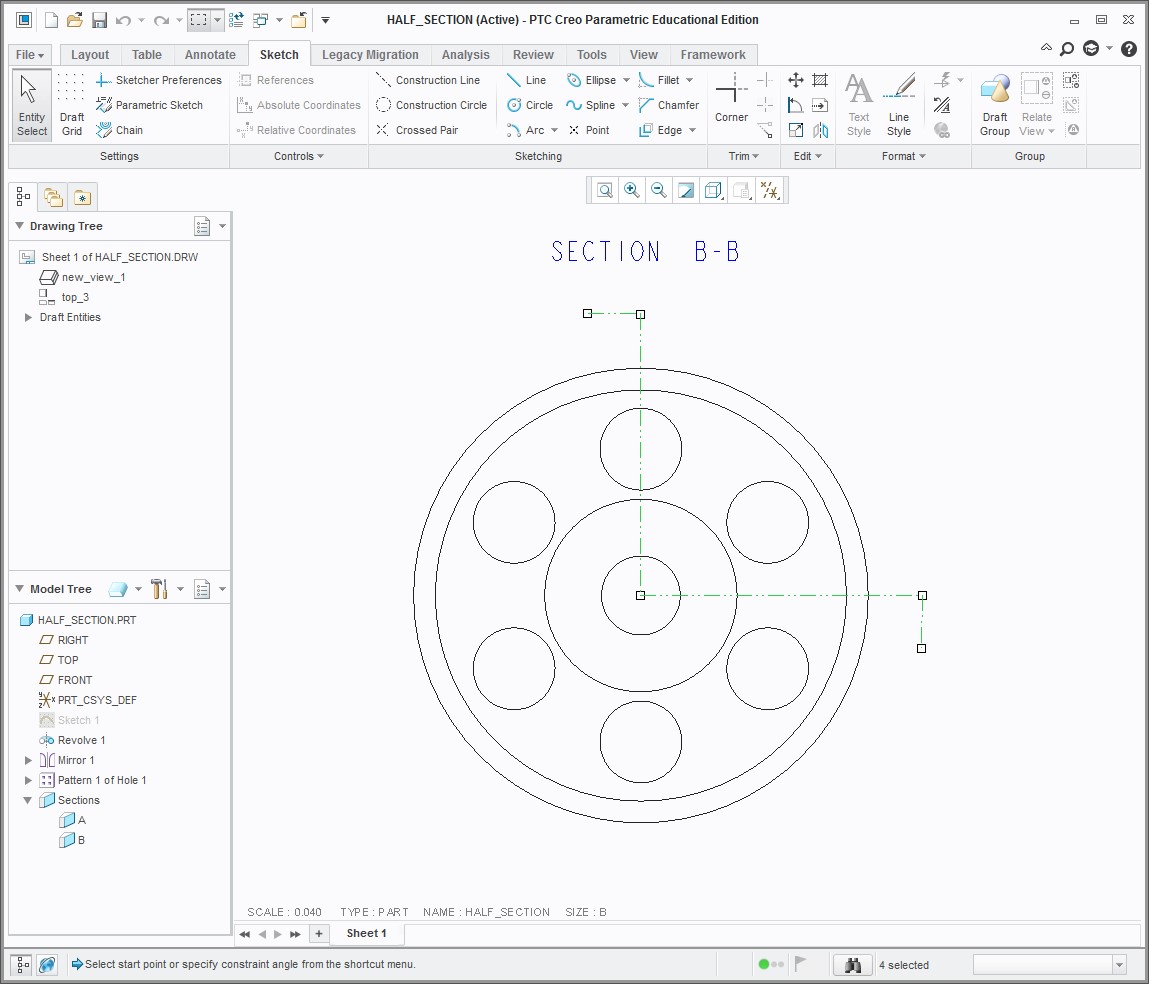Open the File menu
This screenshot has height=984, width=1149.
click(29, 54)
